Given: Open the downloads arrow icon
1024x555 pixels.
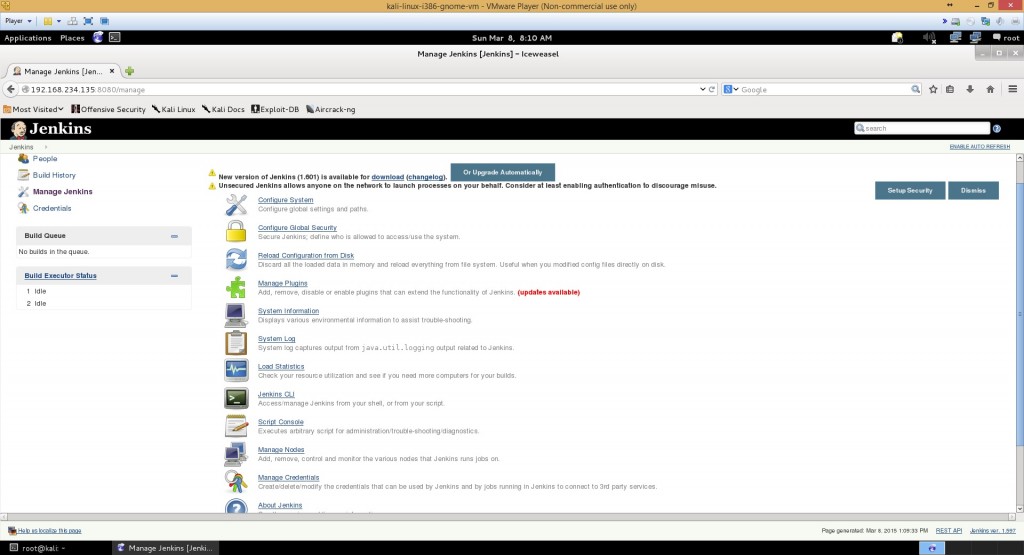Looking at the screenshot, I should [x=970, y=89].
